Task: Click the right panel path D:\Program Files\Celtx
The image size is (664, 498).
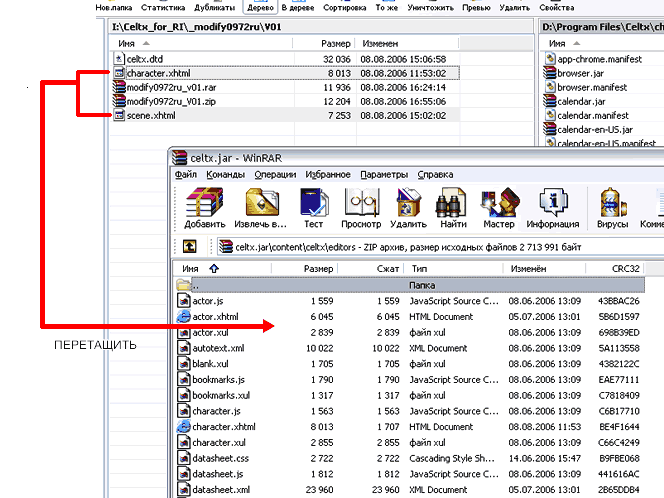Action: click(602, 27)
